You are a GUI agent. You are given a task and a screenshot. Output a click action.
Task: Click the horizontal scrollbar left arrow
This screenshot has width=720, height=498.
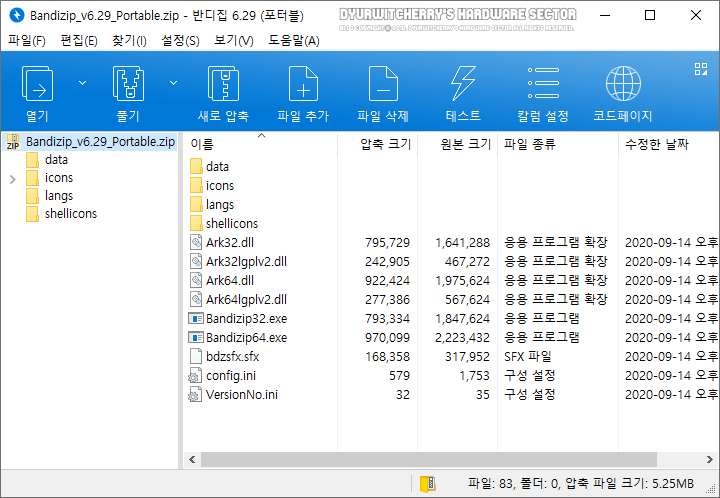[192, 459]
